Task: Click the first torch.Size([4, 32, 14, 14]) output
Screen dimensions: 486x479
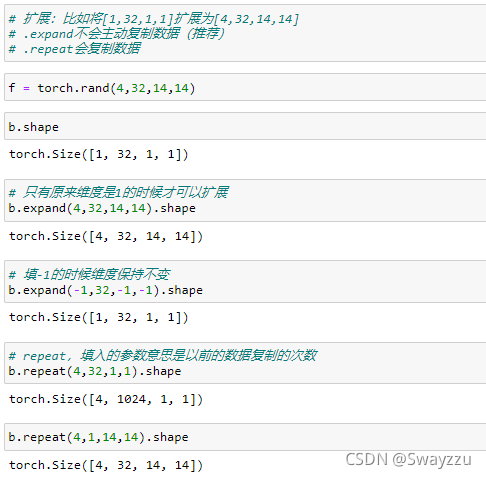Action: point(106,236)
